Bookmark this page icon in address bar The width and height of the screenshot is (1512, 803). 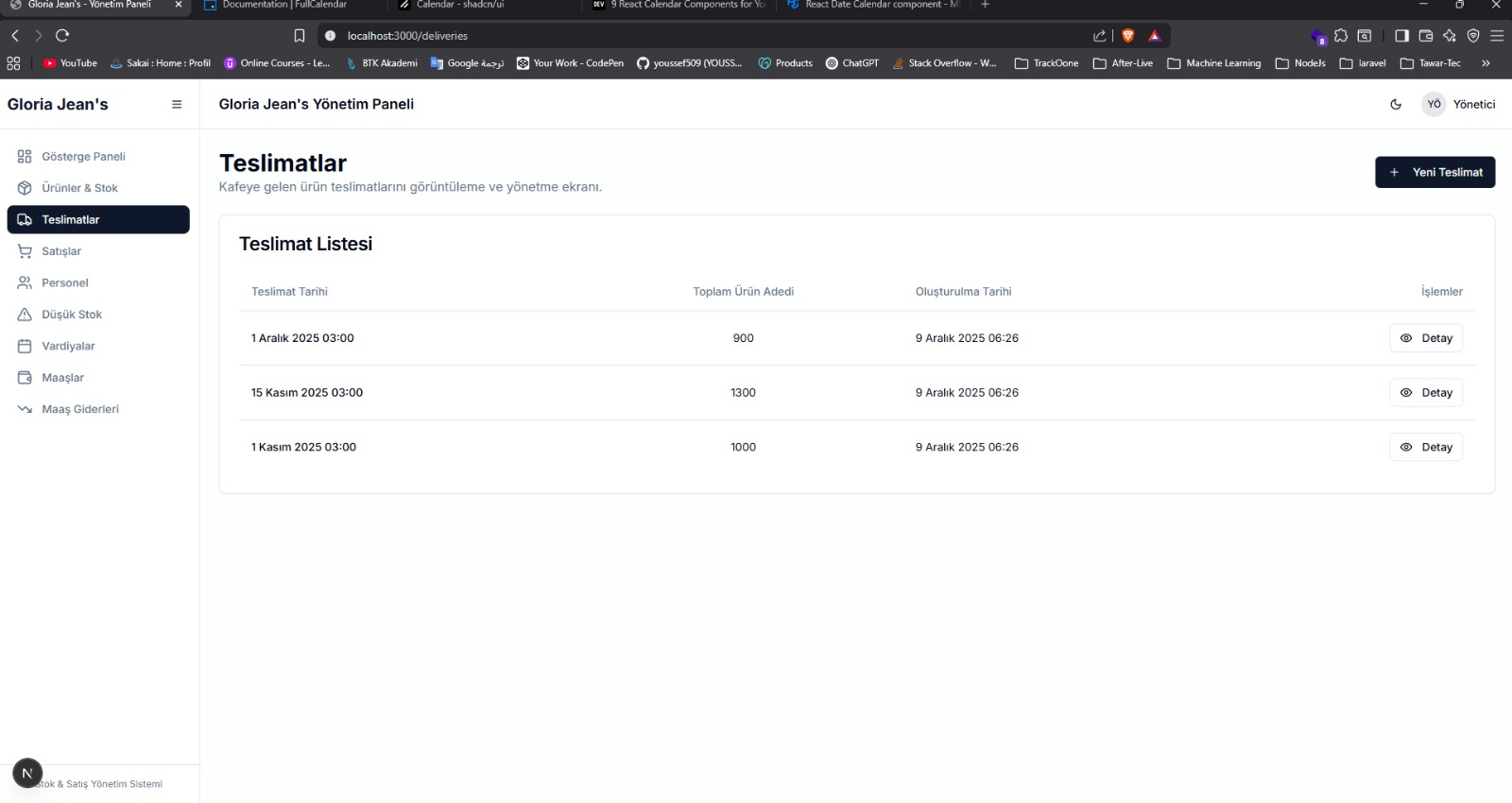tap(300, 36)
